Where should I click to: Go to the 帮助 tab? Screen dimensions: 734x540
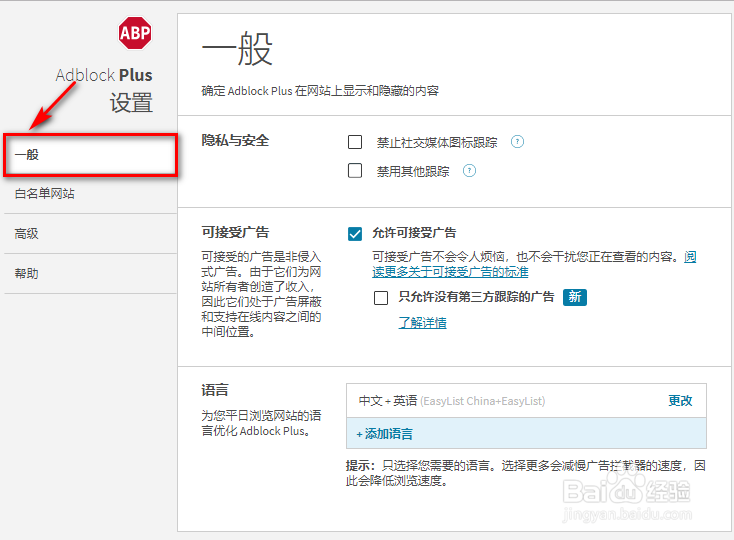pyautogui.click(x=90, y=274)
